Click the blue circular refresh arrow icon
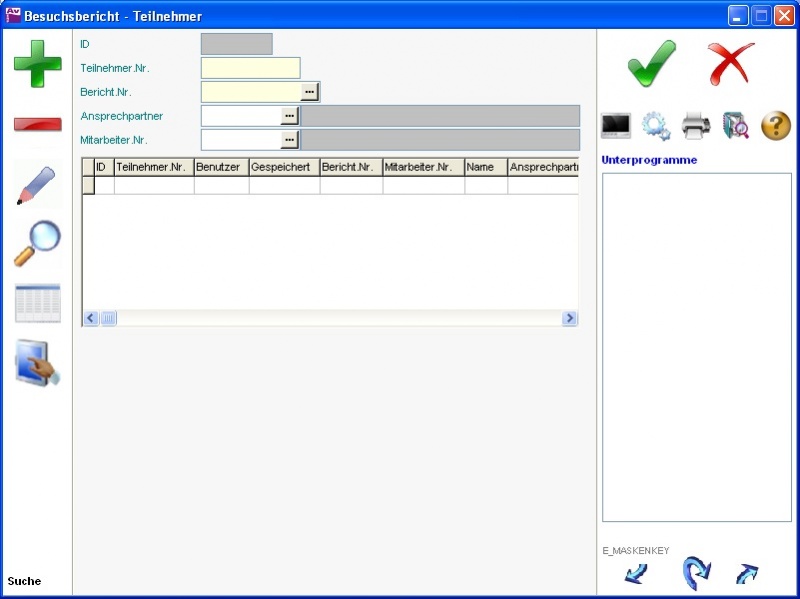800x599 pixels. pos(695,574)
